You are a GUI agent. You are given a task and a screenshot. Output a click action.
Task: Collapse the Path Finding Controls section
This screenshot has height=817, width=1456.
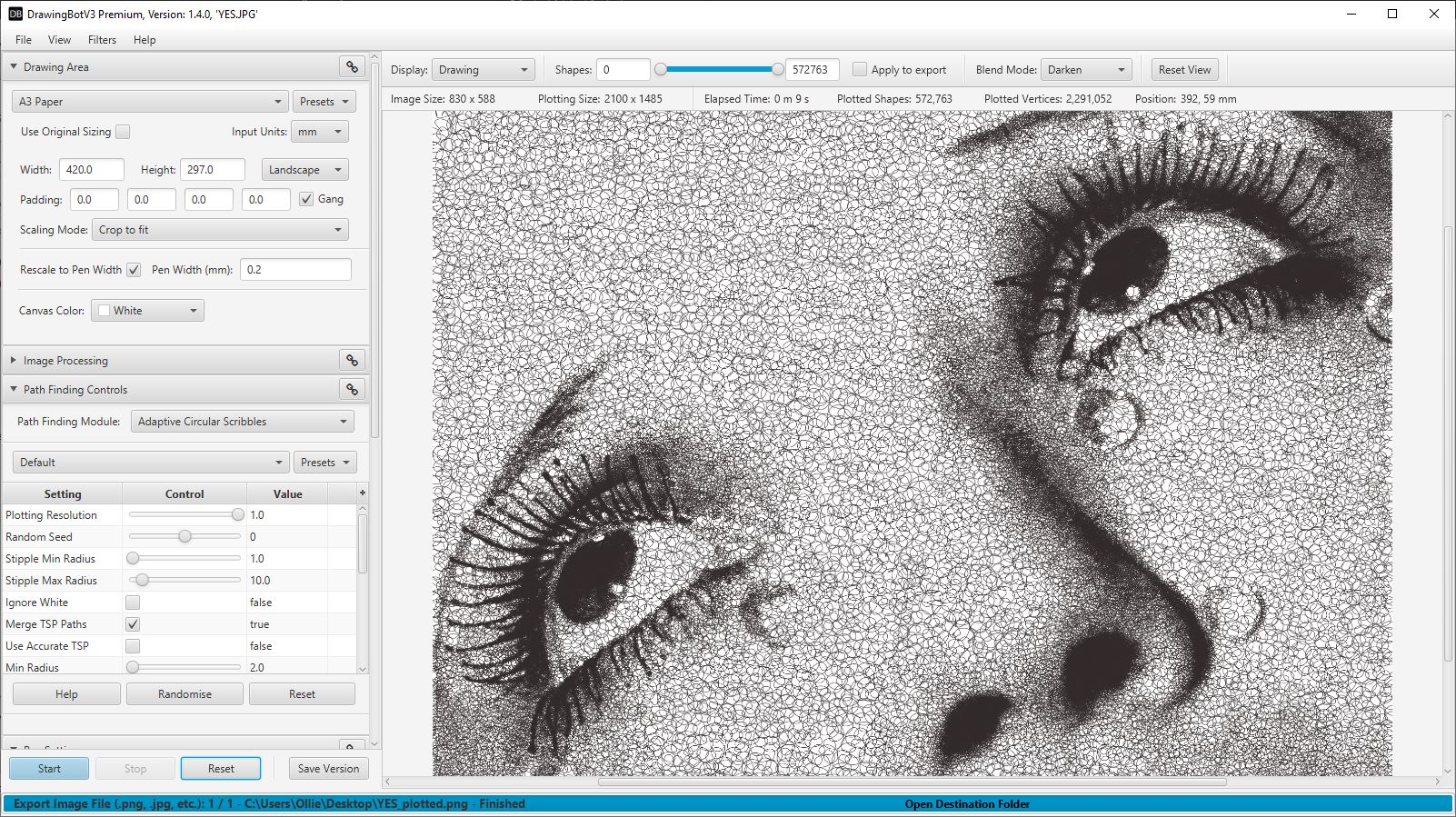pyautogui.click(x=14, y=389)
